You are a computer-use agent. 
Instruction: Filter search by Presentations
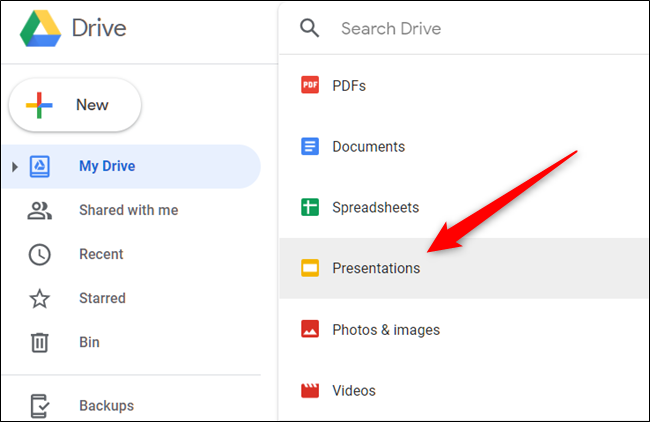coord(376,268)
